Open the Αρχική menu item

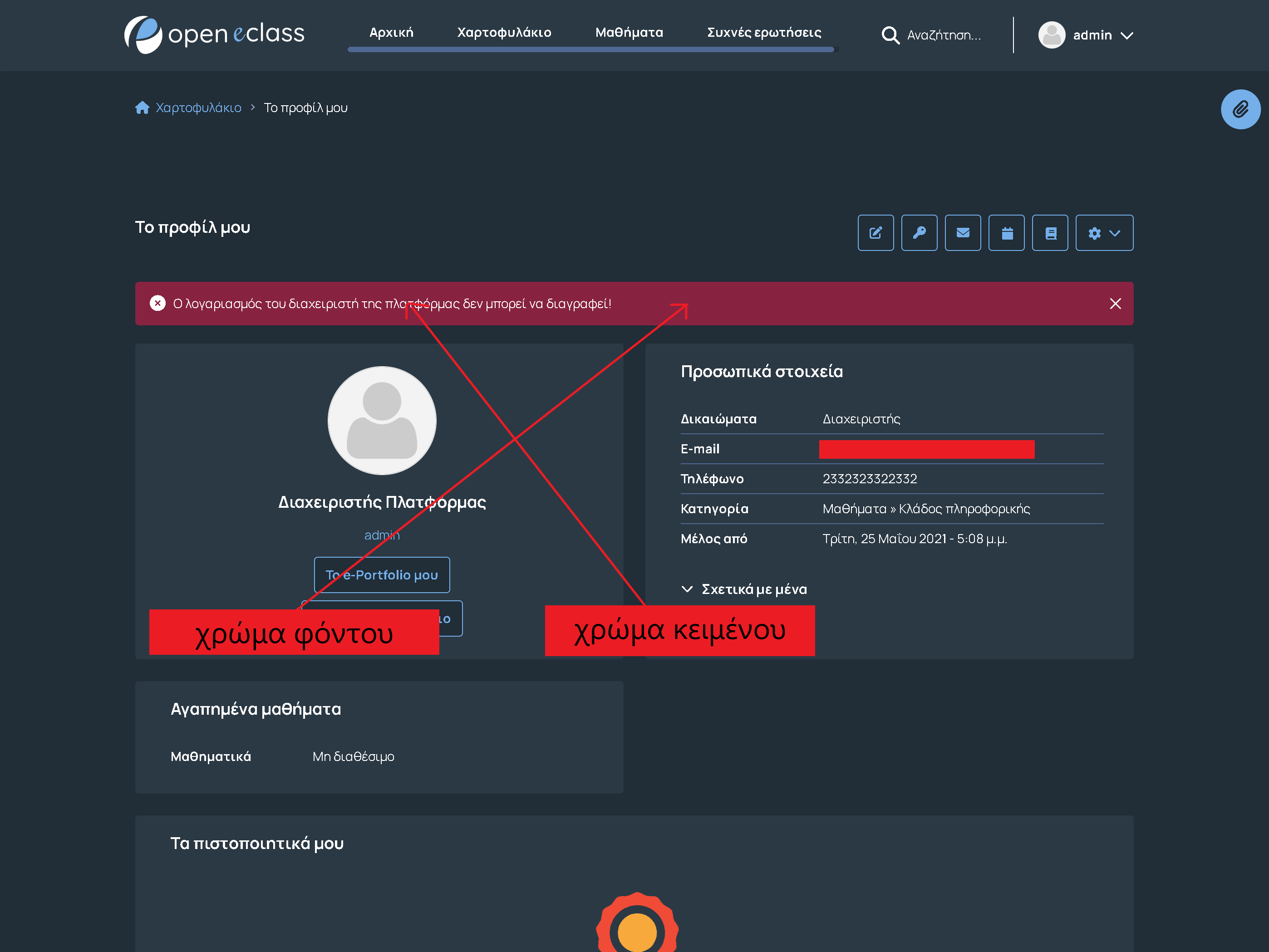tap(391, 33)
